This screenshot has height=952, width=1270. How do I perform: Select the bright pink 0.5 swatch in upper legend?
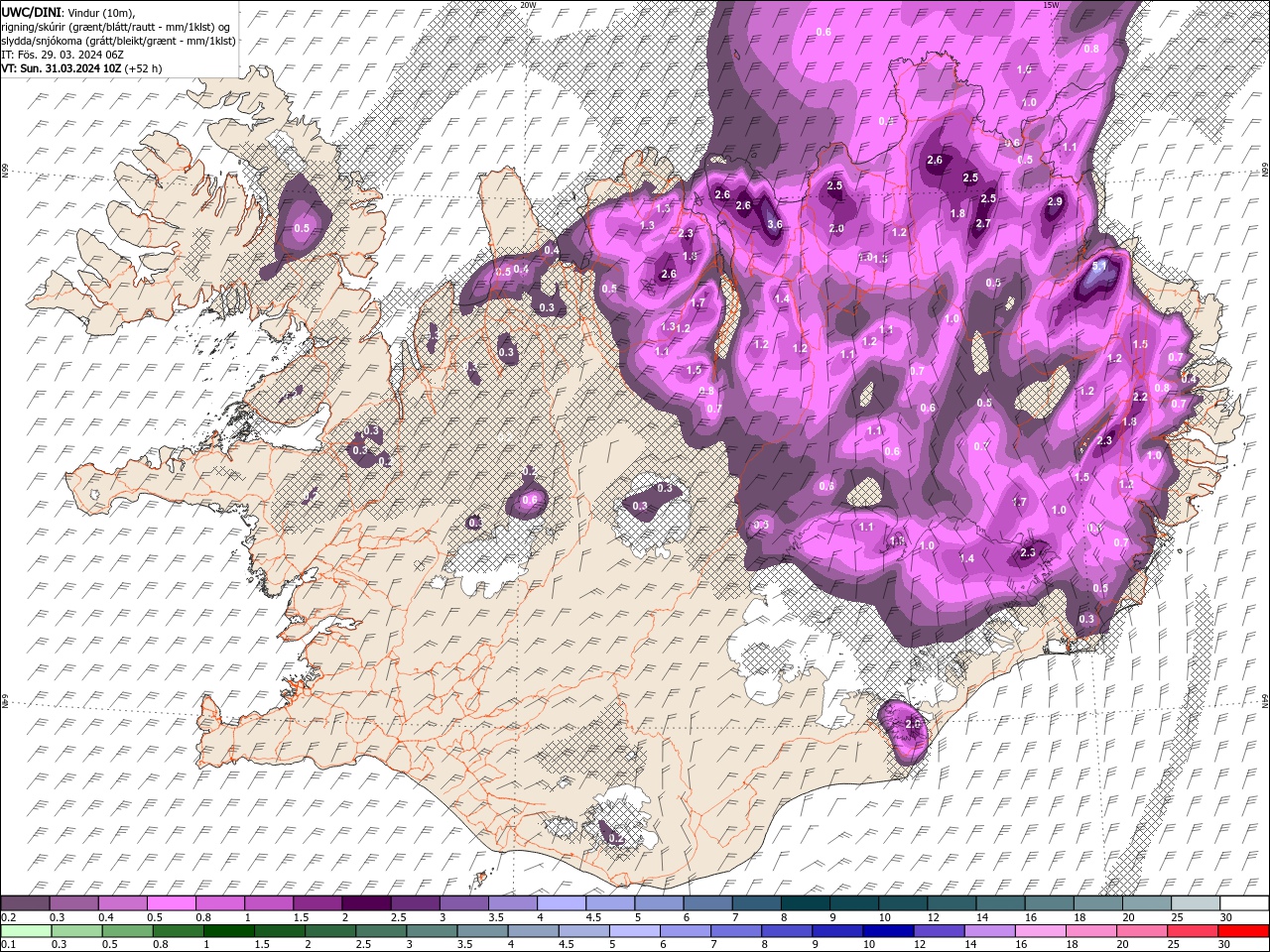pos(171,903)
